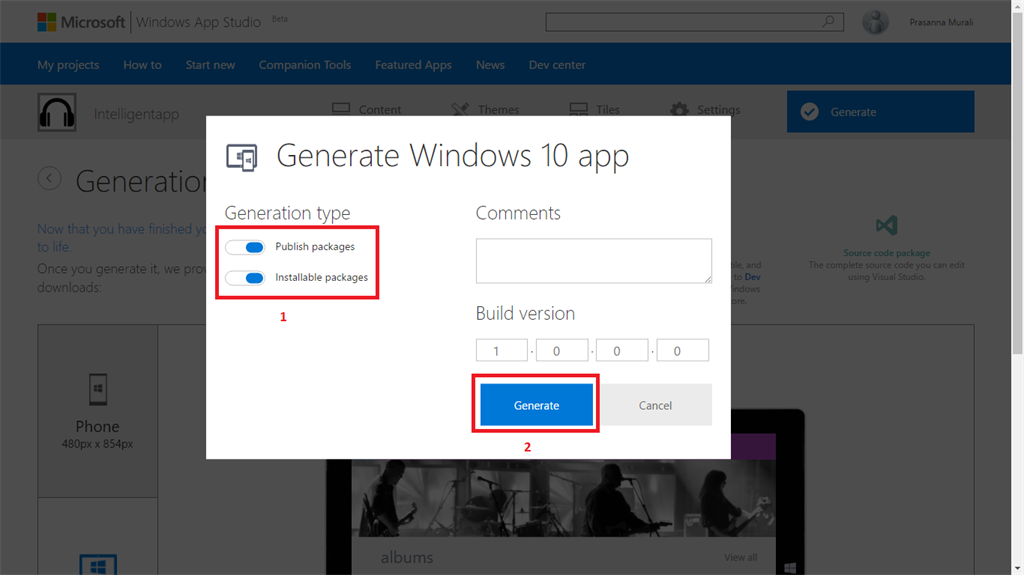Click the Dev link text
Viewport: 1024px width, 575px height.
click(x=752, y=277)
